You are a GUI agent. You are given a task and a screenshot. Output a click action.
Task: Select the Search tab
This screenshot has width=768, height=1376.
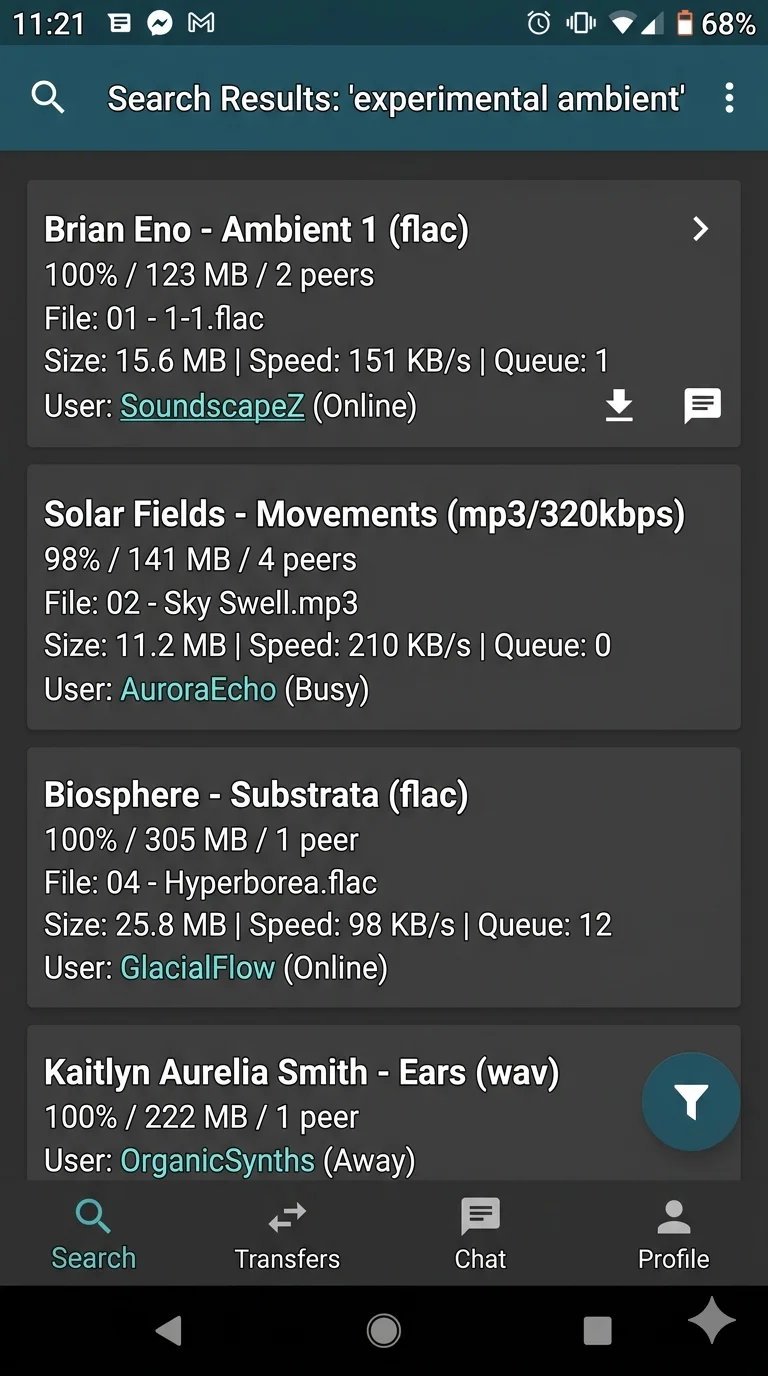click(93, 1234)
